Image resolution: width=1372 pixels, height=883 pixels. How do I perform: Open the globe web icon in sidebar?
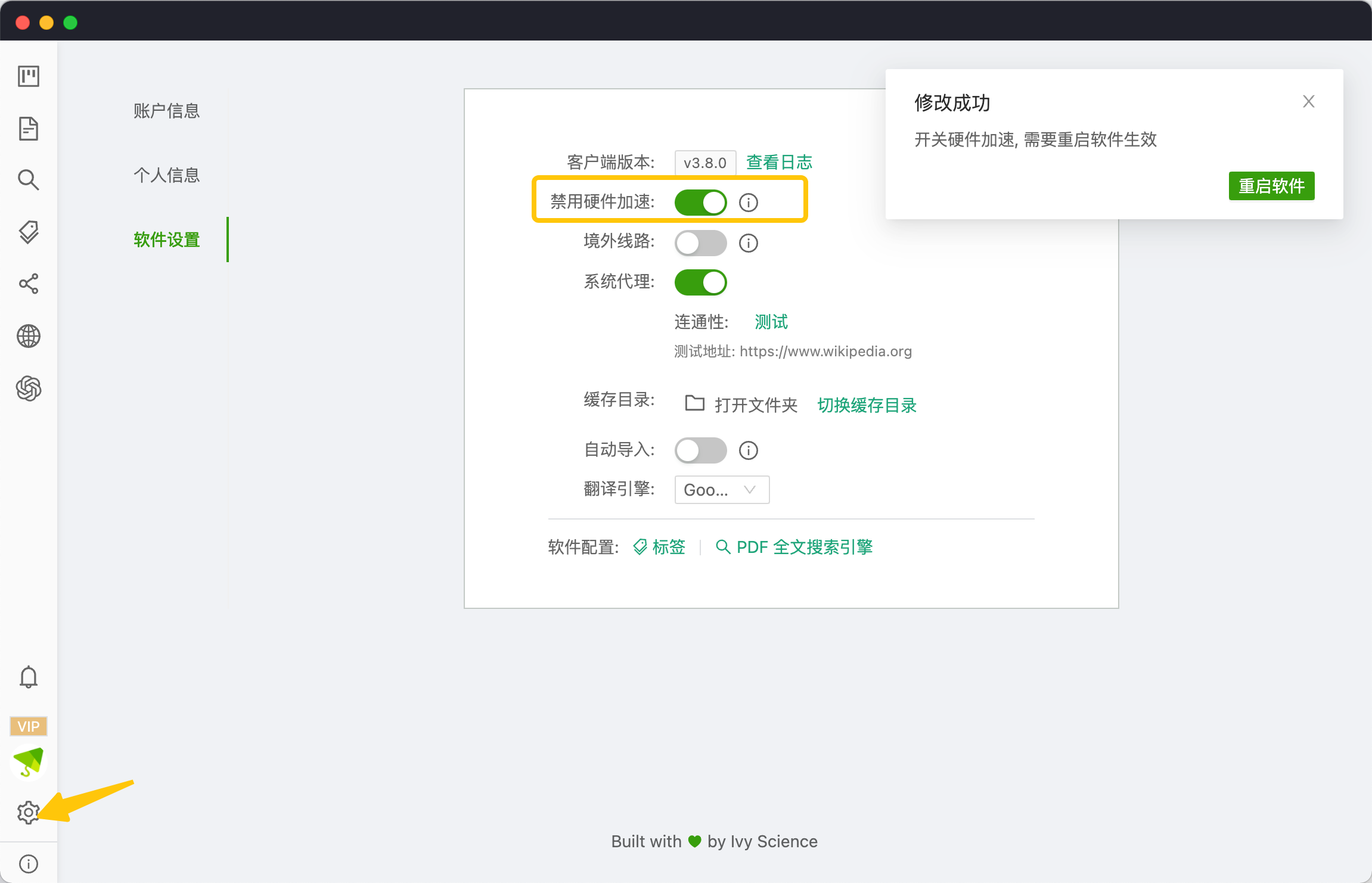click(x=29, y=336)
